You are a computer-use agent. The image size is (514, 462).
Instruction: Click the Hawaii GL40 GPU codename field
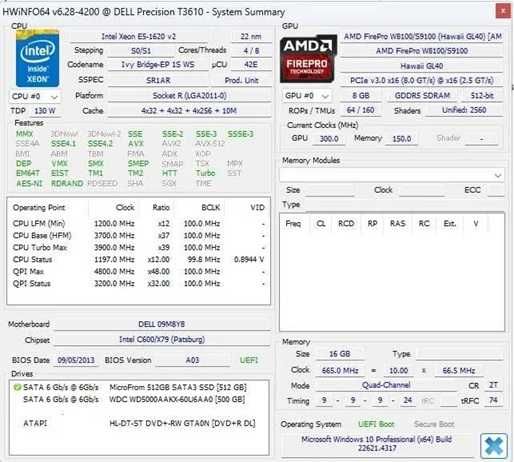point(422,66)
